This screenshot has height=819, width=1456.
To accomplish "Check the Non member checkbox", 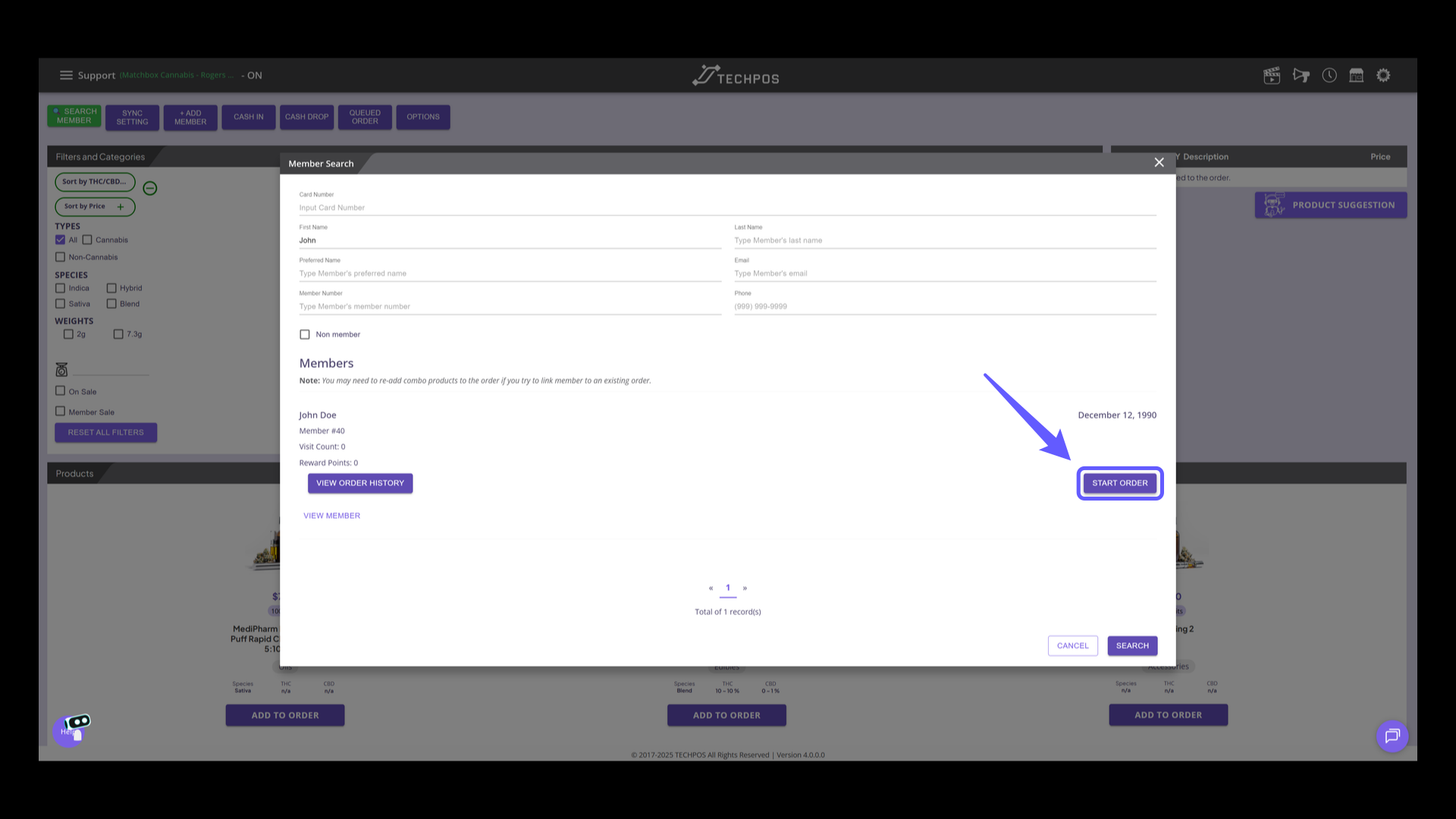I will pyautogui.click(x=305, y=334).
